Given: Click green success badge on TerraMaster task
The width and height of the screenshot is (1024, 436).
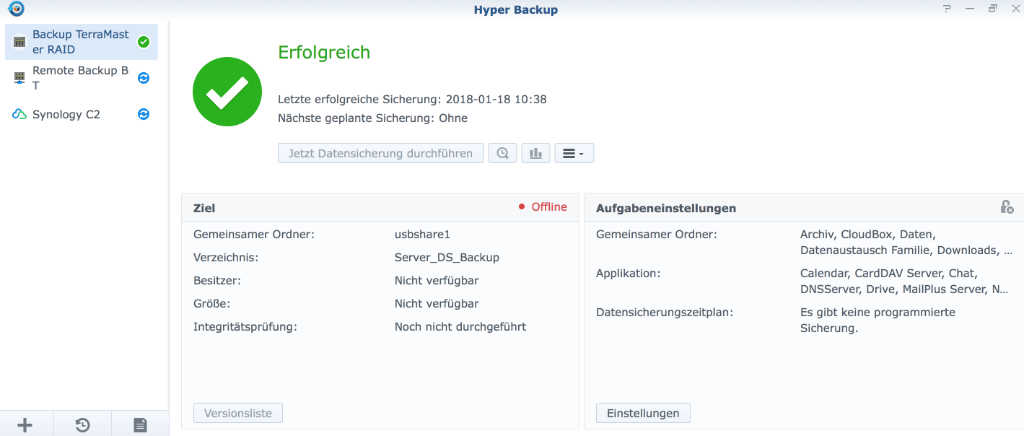Looking at the screenshot, I should pyautogui.click(x=144, y=42).
